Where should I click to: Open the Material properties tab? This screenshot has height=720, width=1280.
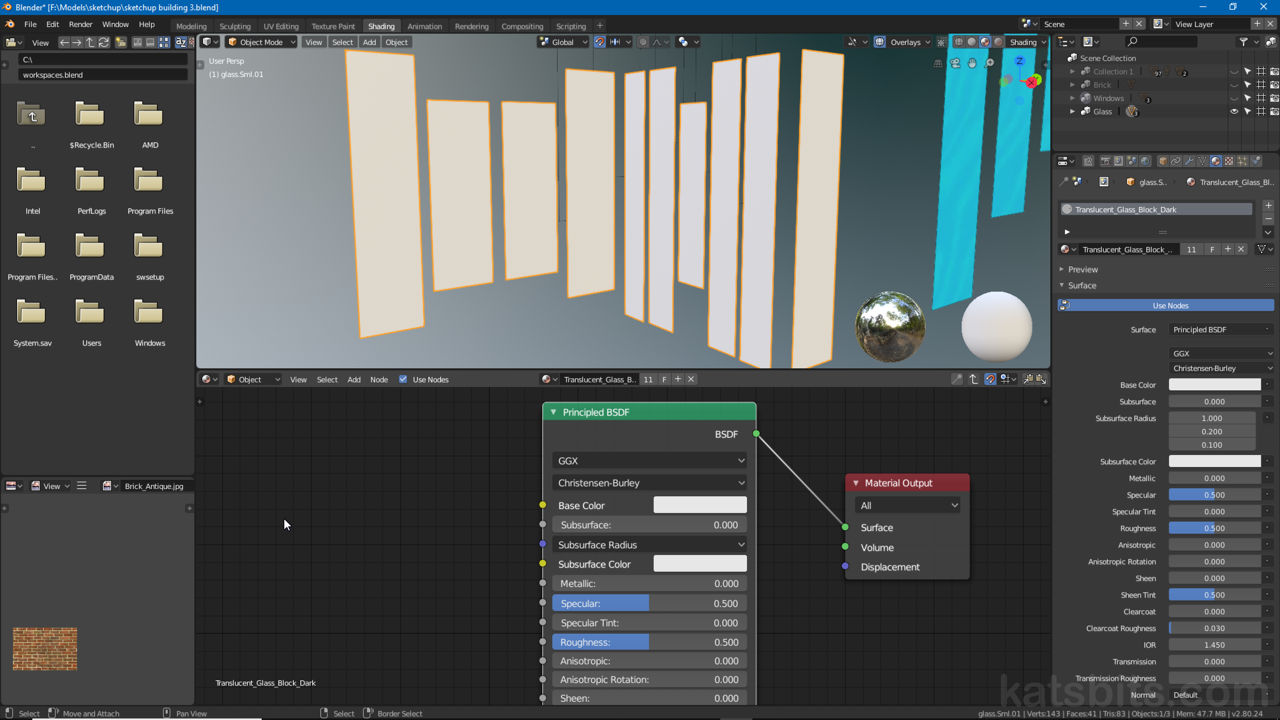(x=1215, y=161)
